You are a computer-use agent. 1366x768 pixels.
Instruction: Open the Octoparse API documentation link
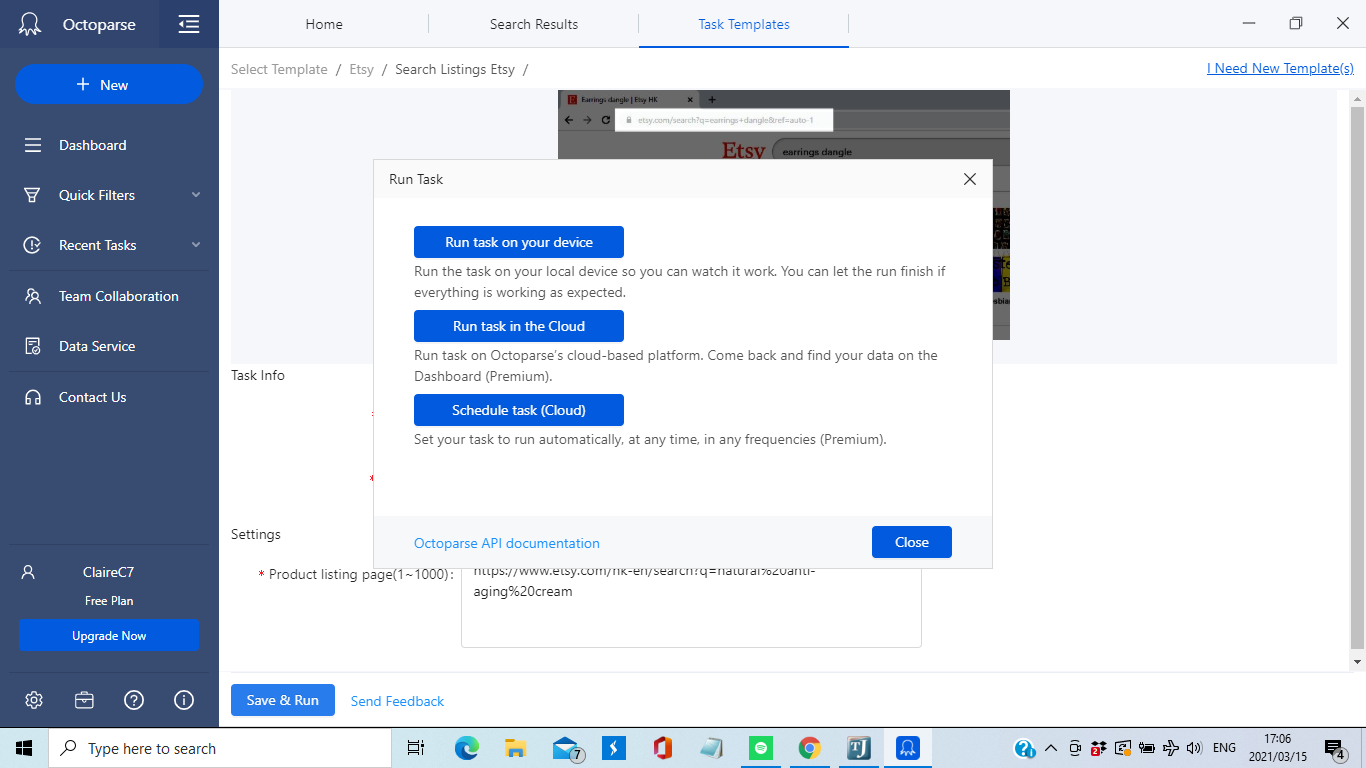click(507, 543)
